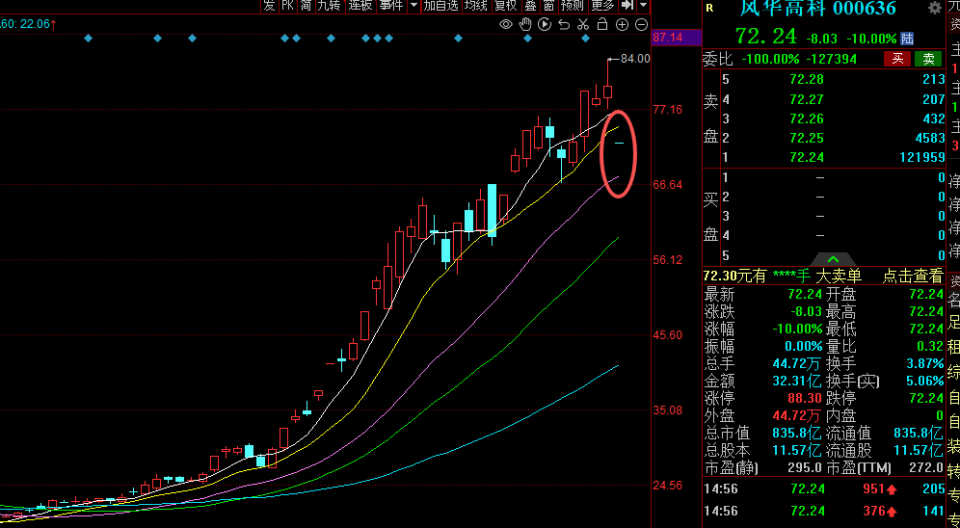960x528 pixels.
Task: Click the trade row with volume 376
Action: [824, 511]
